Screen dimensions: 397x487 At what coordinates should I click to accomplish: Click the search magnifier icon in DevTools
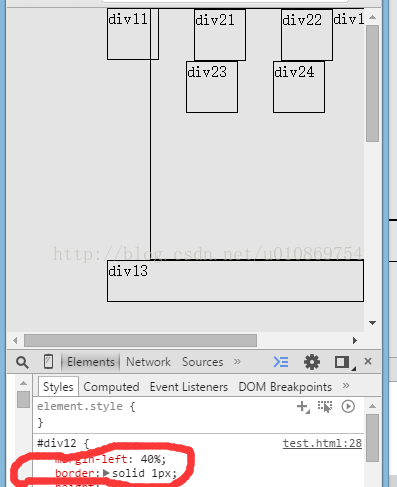pyautogui.click(x=22, y=362)
